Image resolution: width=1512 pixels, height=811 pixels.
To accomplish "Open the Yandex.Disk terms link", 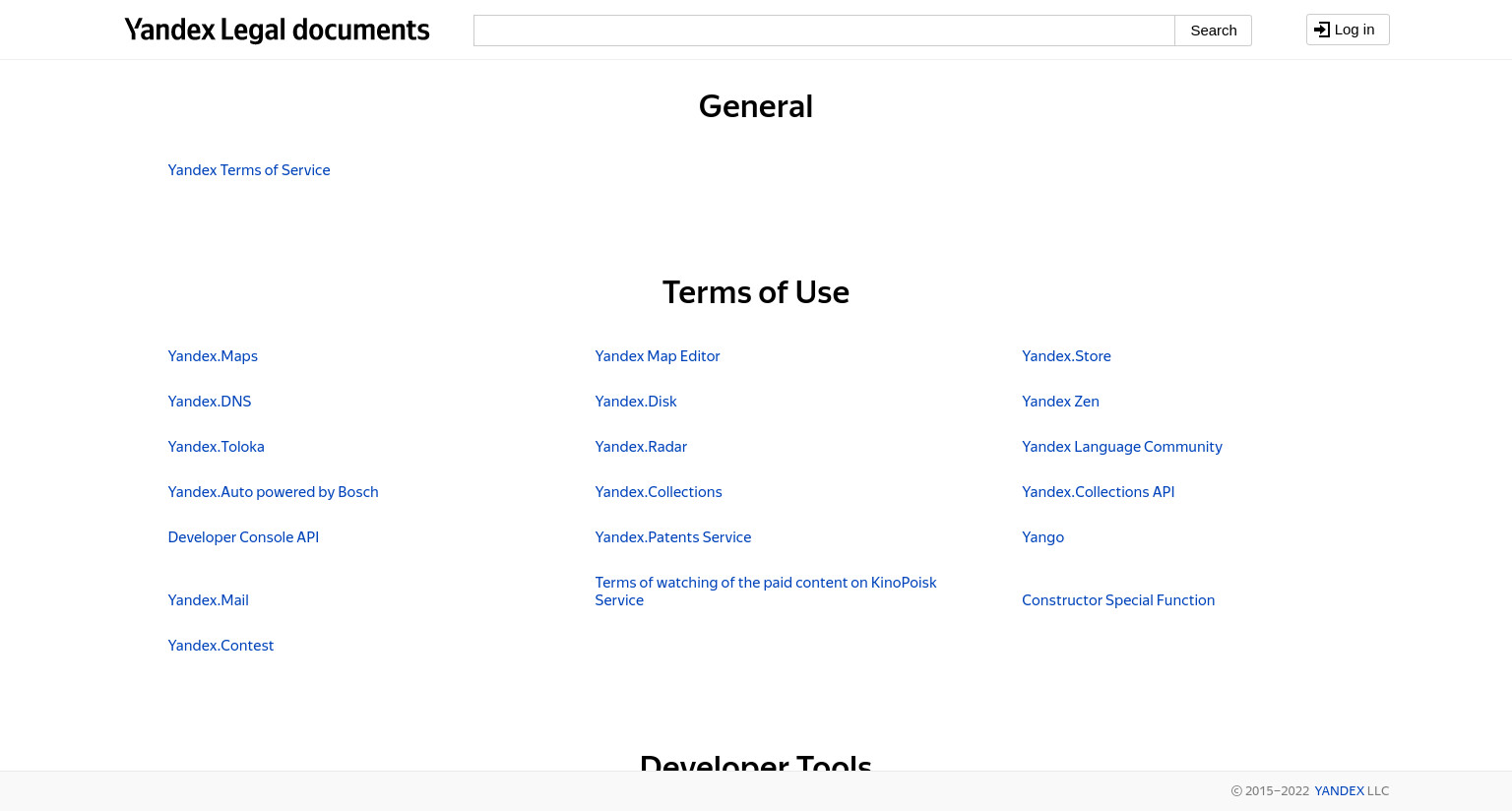I will [636, 402].
